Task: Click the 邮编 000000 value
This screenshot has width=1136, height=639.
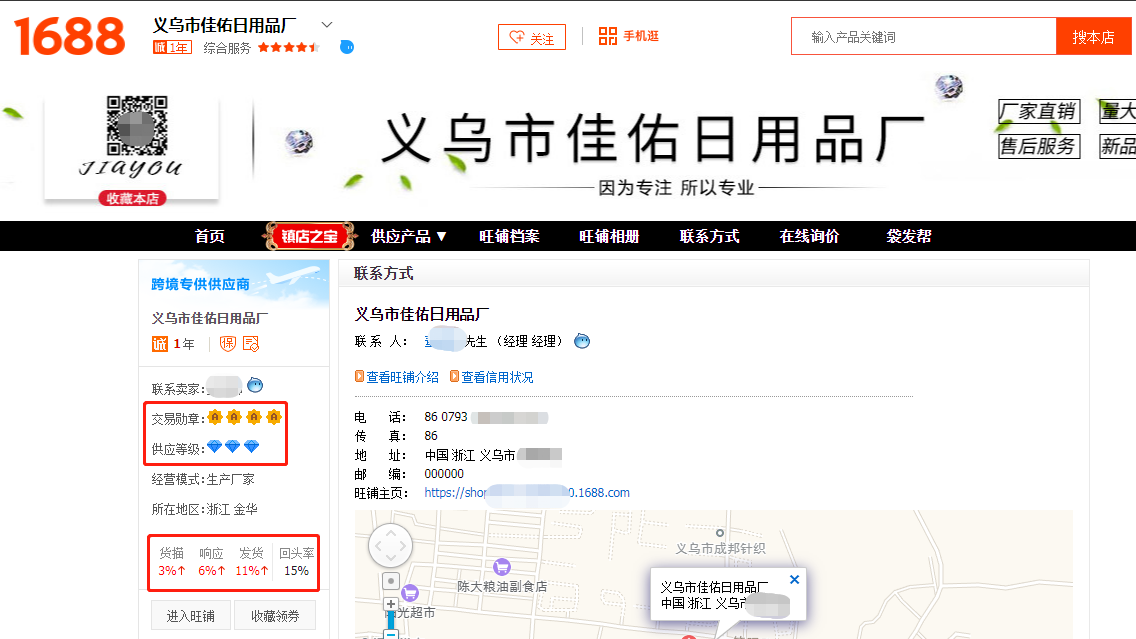Action: [x=444, y=474]
